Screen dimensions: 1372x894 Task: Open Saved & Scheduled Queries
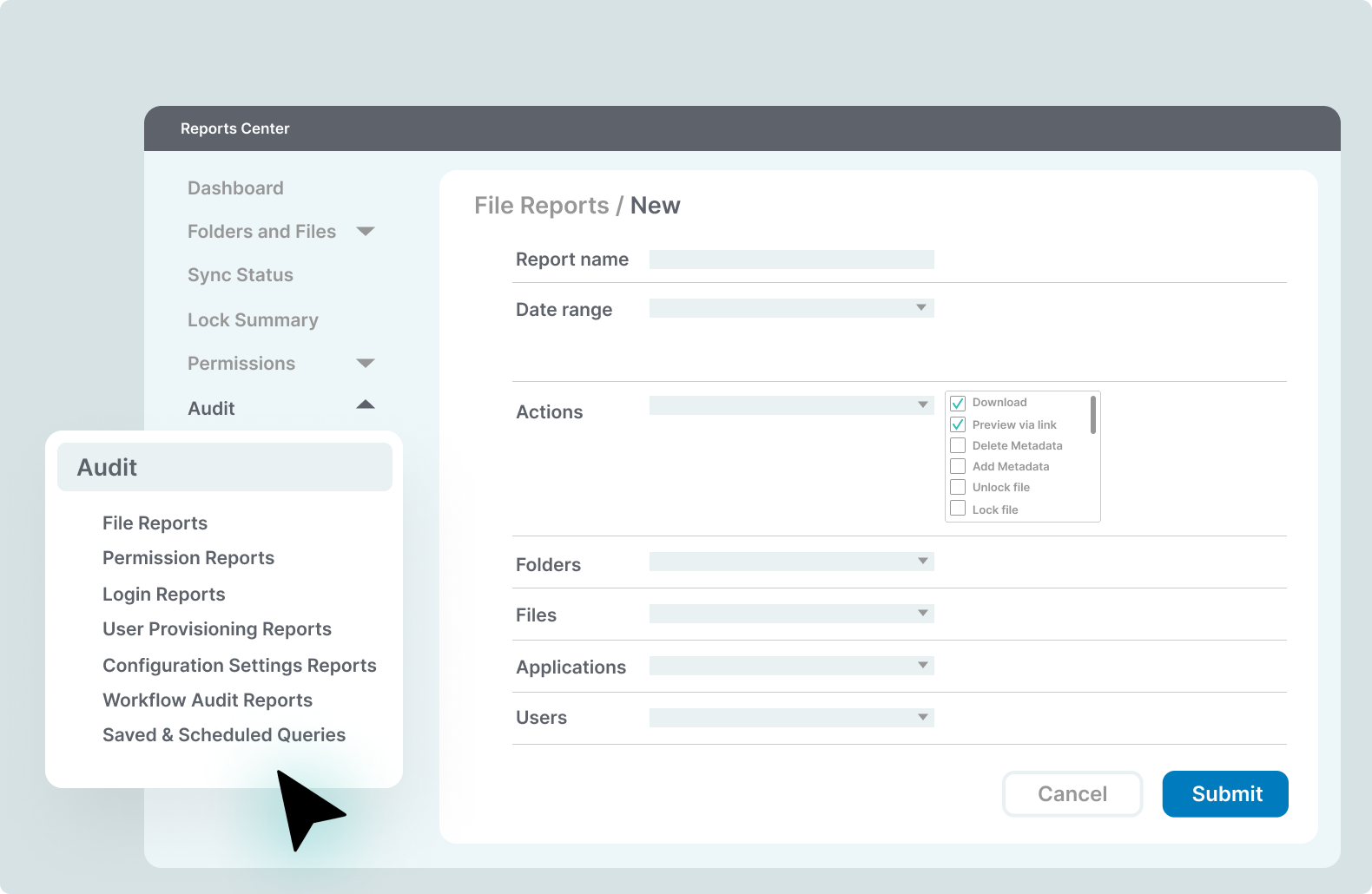(224, 735)
